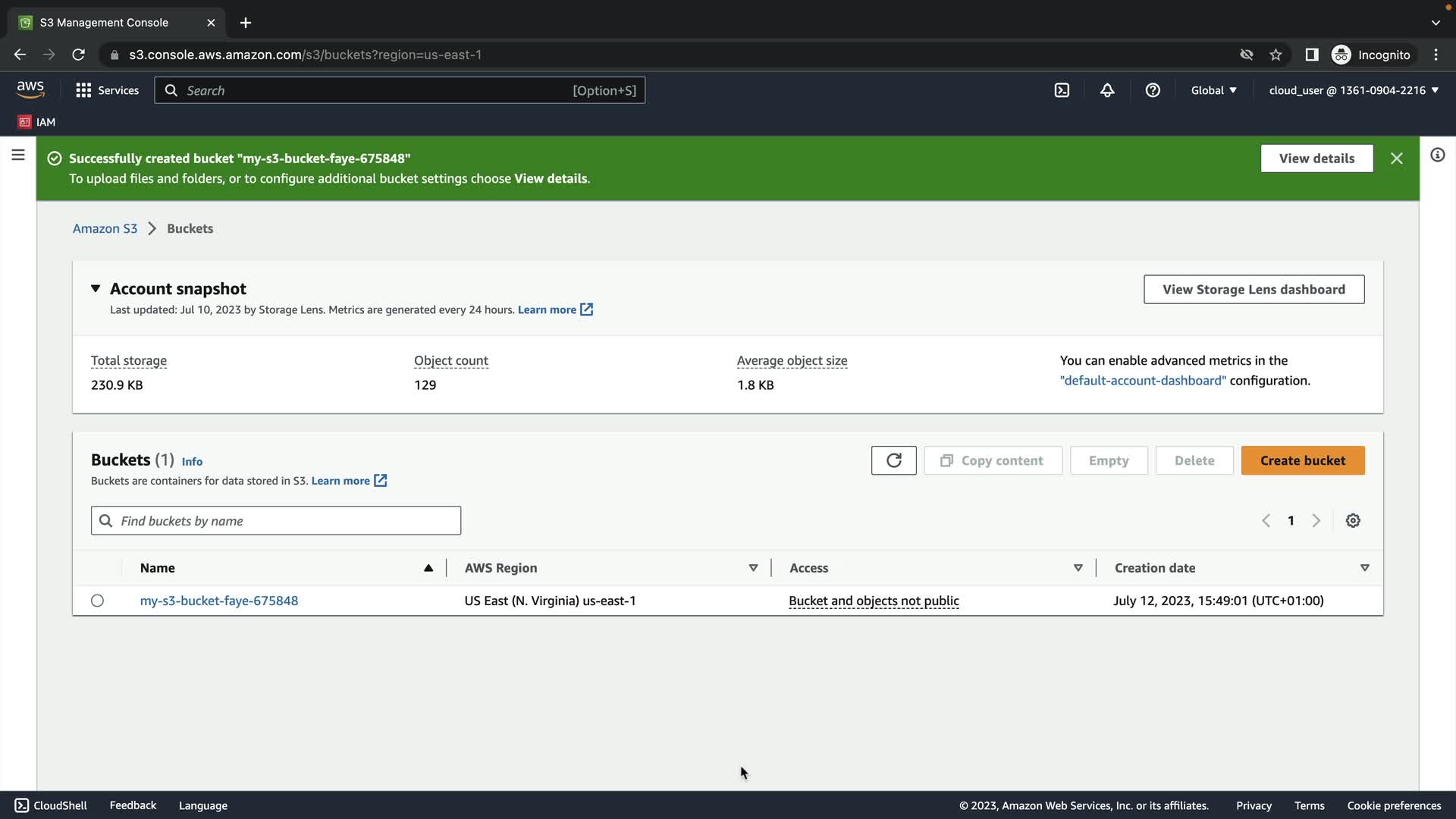1456x819 pixels.
Task: Select the my-s3-bucket-faye-675848 radio button
Action: pyautogui.click(x=97, y=601)
